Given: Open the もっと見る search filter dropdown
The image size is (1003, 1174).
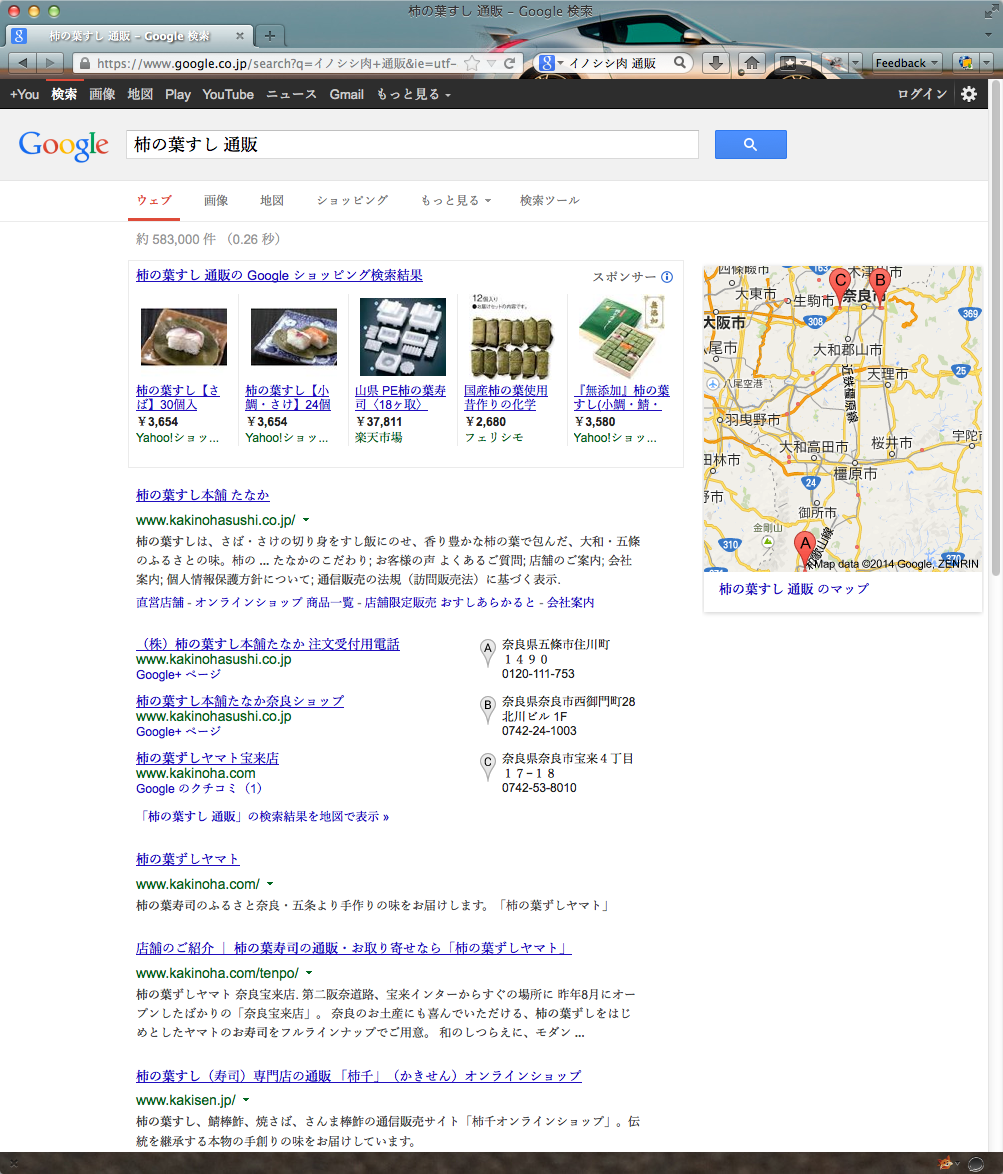Looking at the screenshot, I should pos(456,200).
